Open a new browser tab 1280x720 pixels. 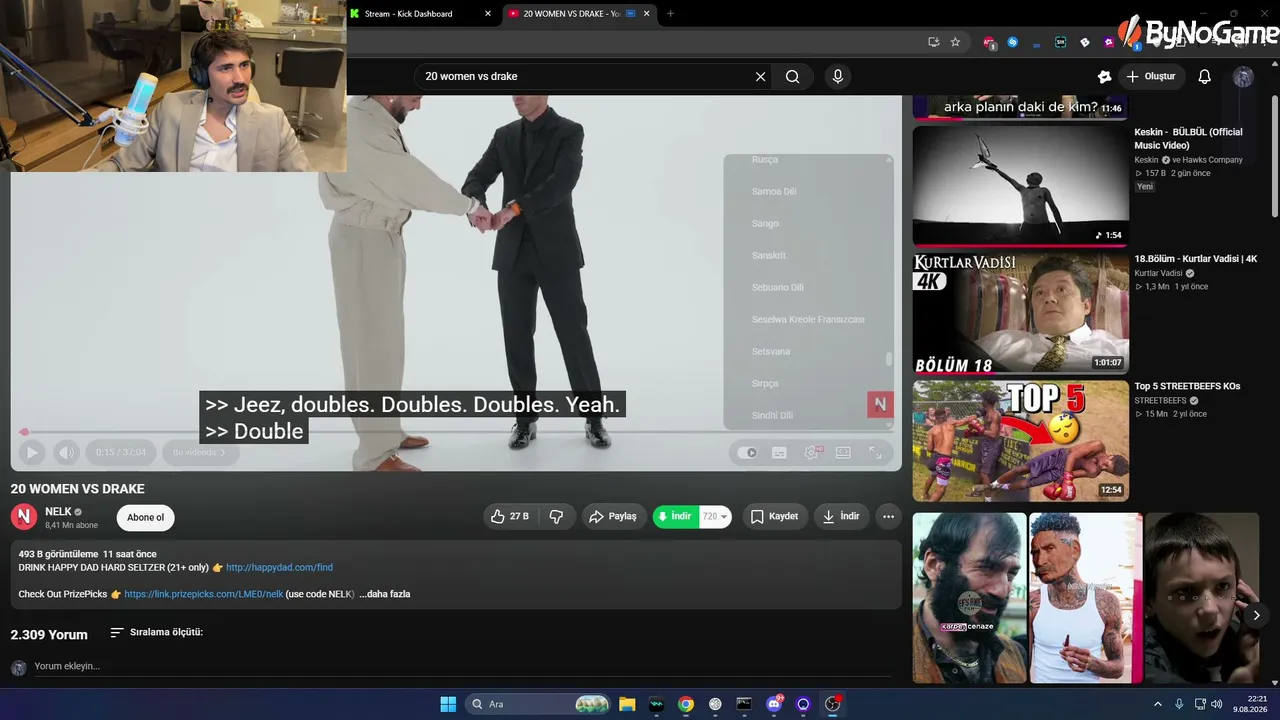[x=670, y=14]
